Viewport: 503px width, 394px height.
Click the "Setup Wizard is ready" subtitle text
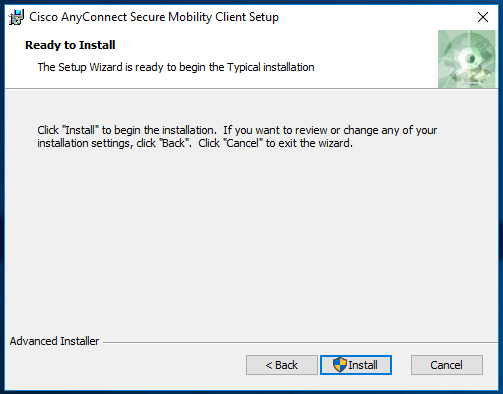176,67
